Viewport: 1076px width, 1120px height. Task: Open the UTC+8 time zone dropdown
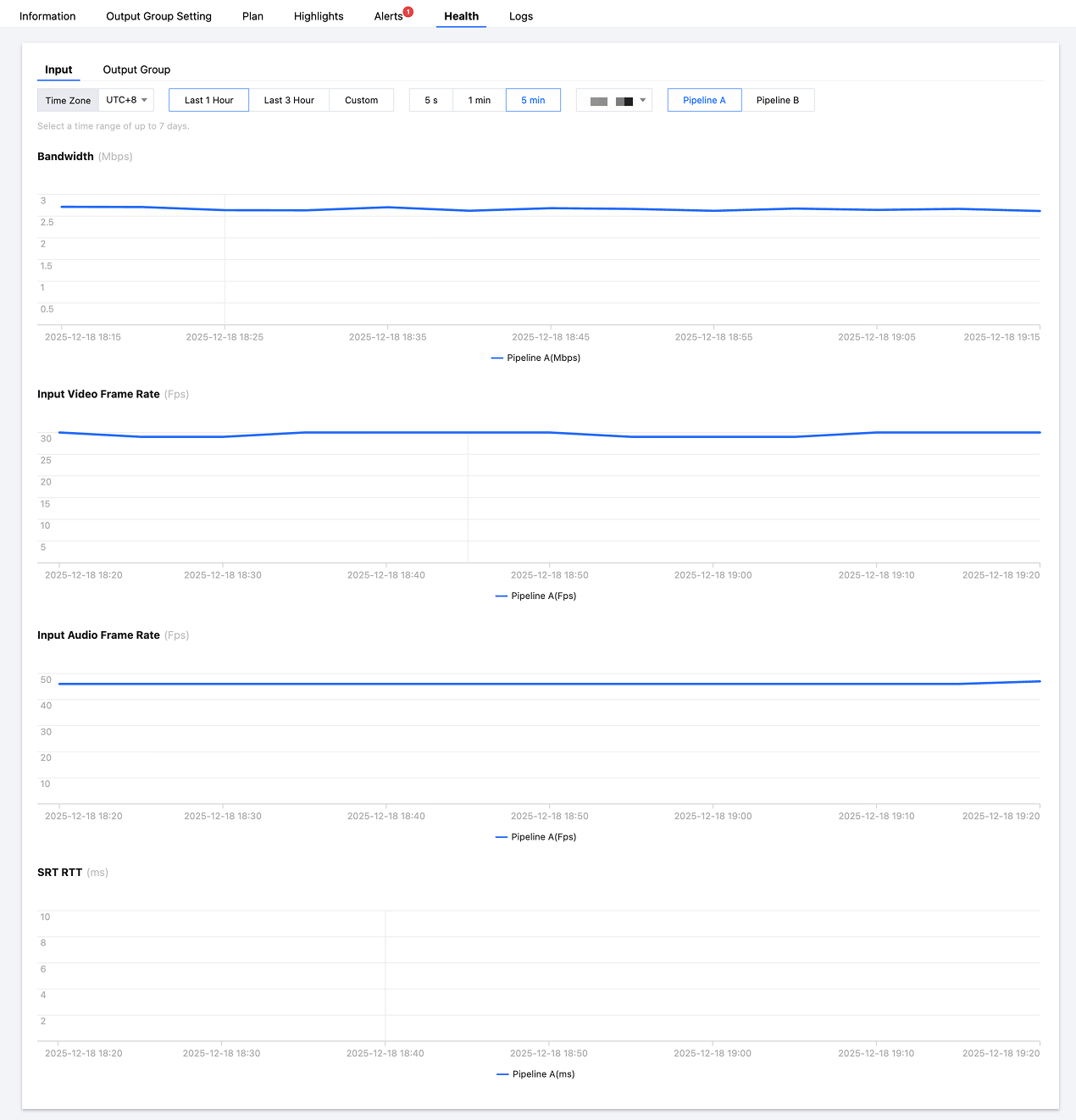(x=126, y=100)
